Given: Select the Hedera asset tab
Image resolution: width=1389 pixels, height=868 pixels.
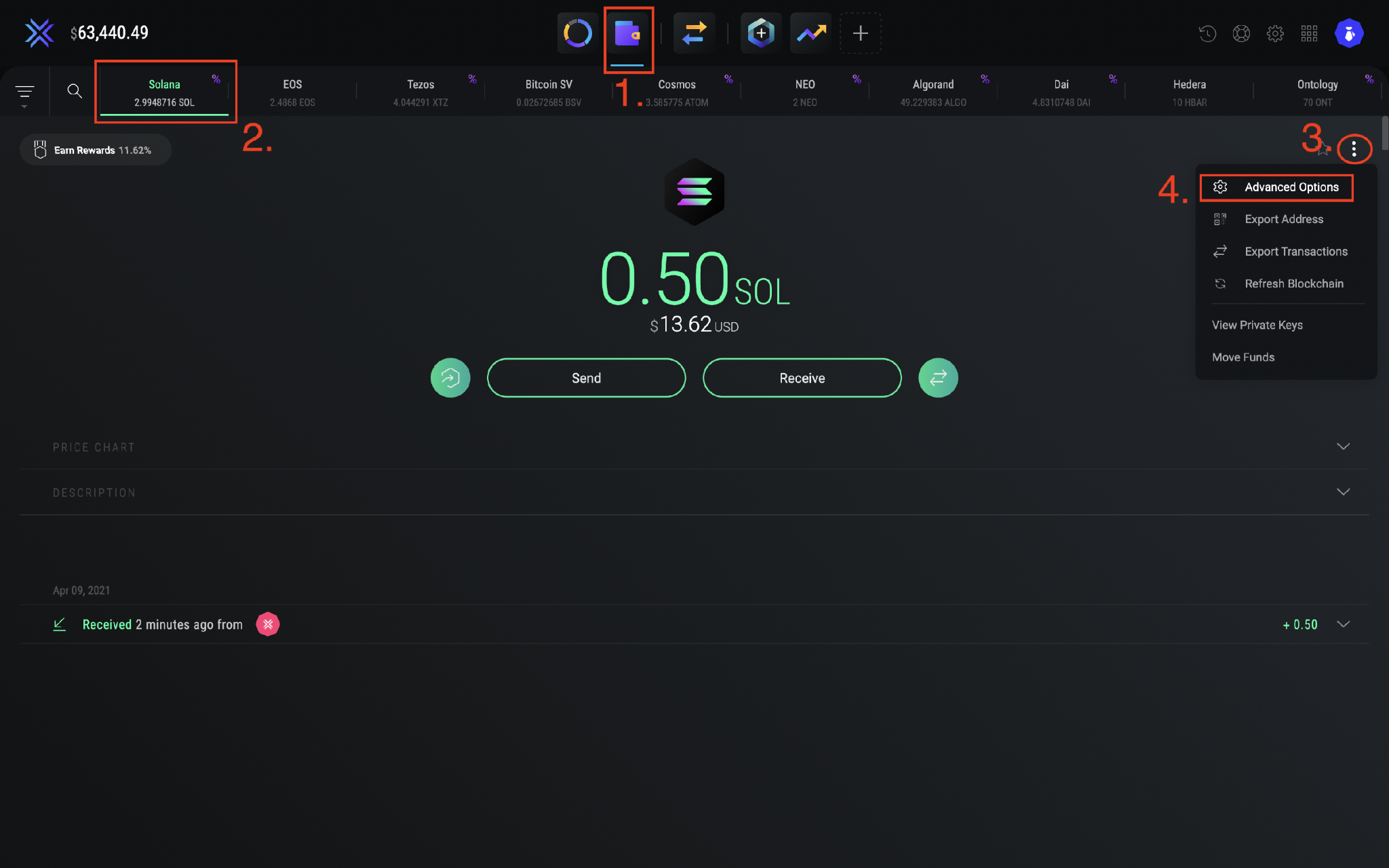Looking at the screenshot, I should coord(1190,92).
